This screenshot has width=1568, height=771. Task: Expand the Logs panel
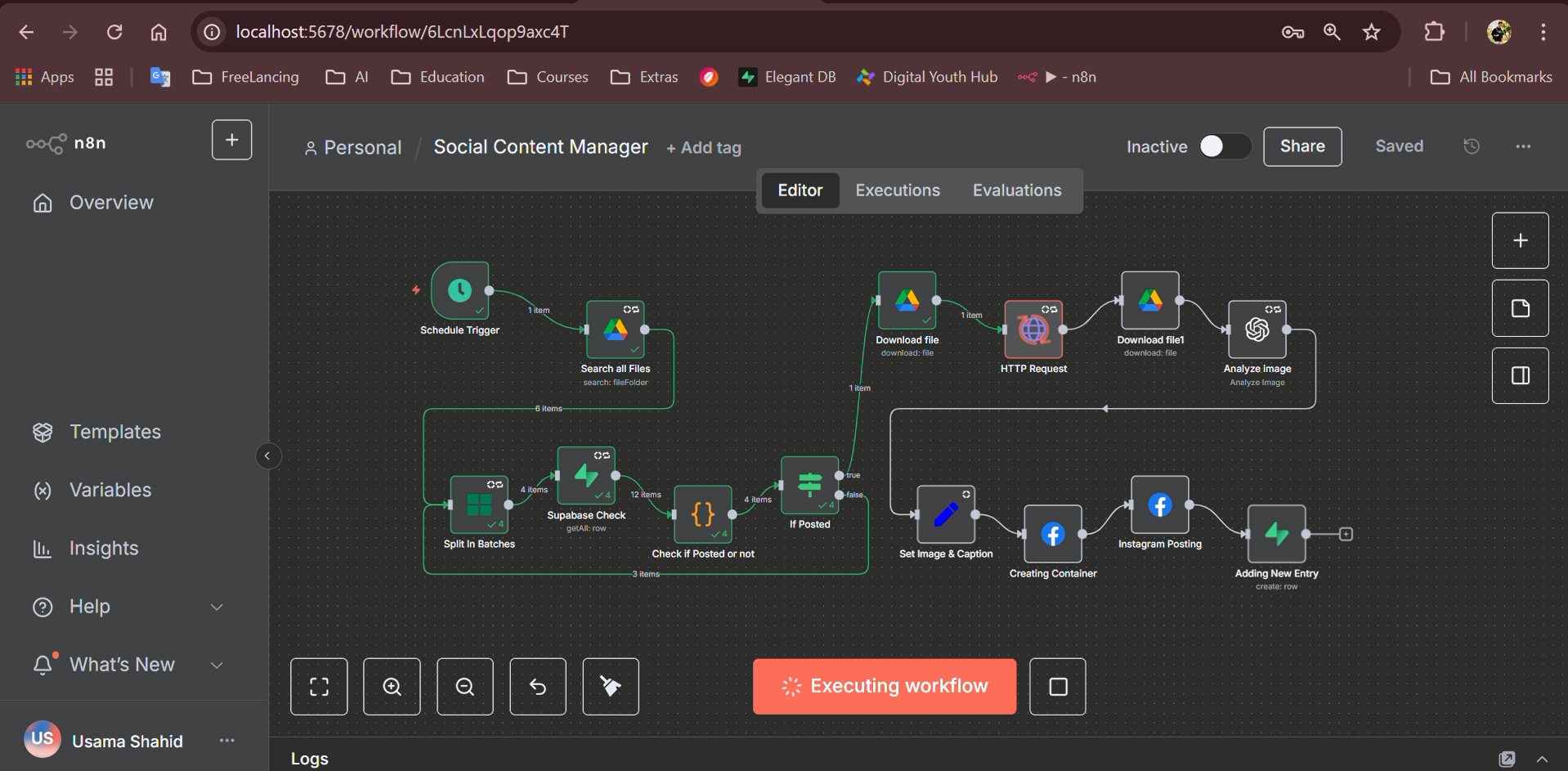pos(1542,759)
